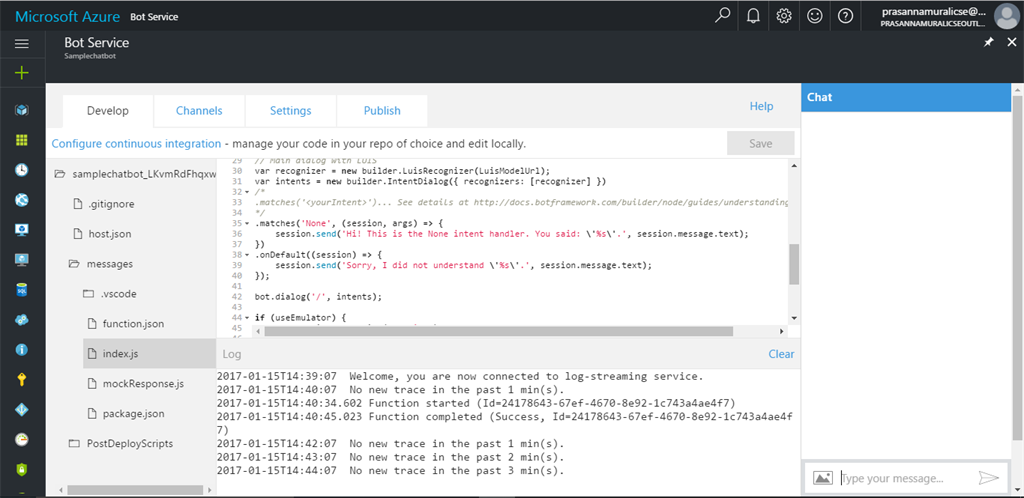Fold code block at line 35
The image size is (1024, 498).
coord(246,223)
